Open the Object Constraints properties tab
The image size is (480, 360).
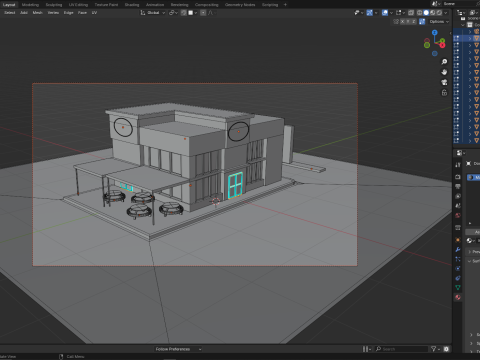click(x=458, y=278)
